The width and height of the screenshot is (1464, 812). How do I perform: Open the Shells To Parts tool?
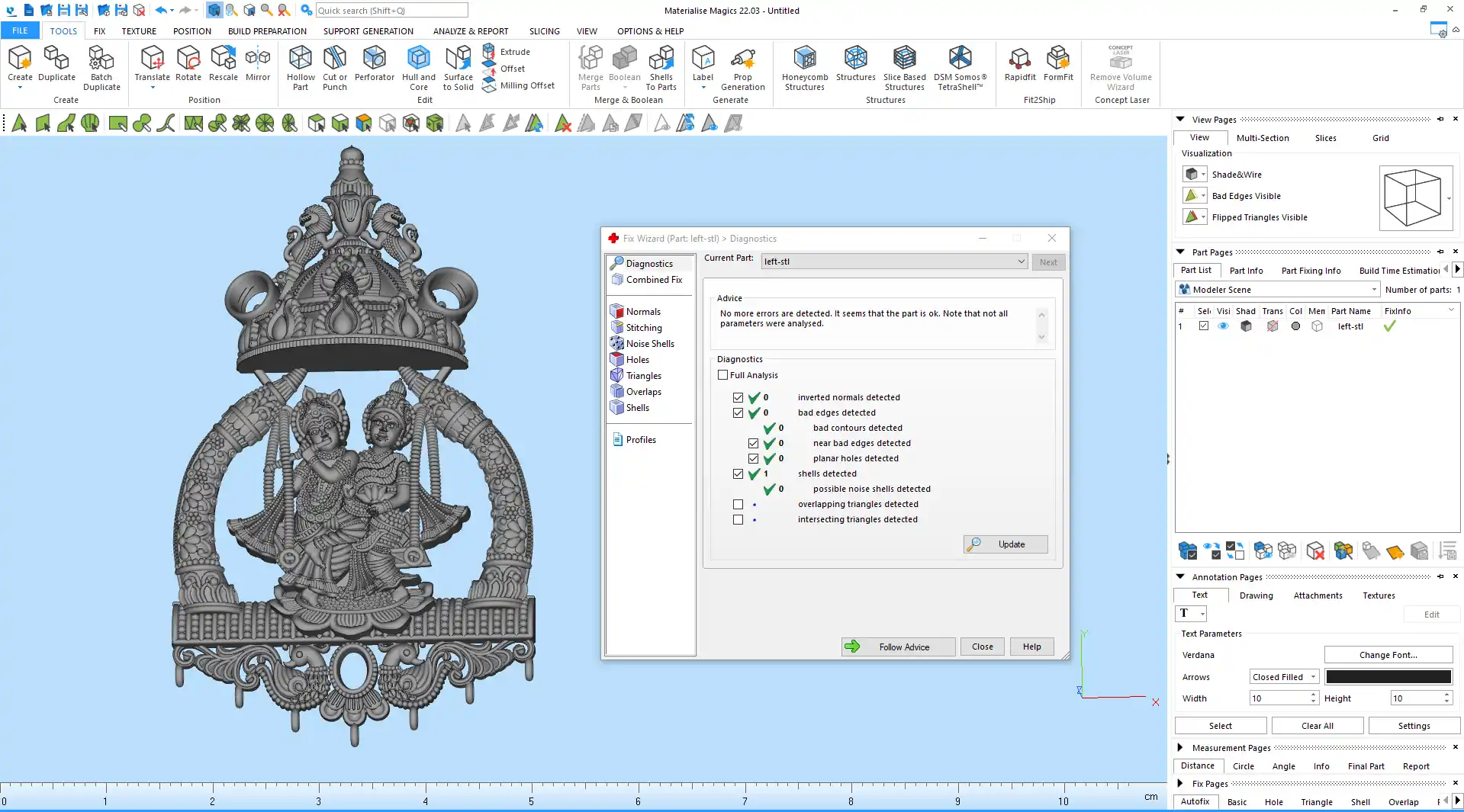661,67
